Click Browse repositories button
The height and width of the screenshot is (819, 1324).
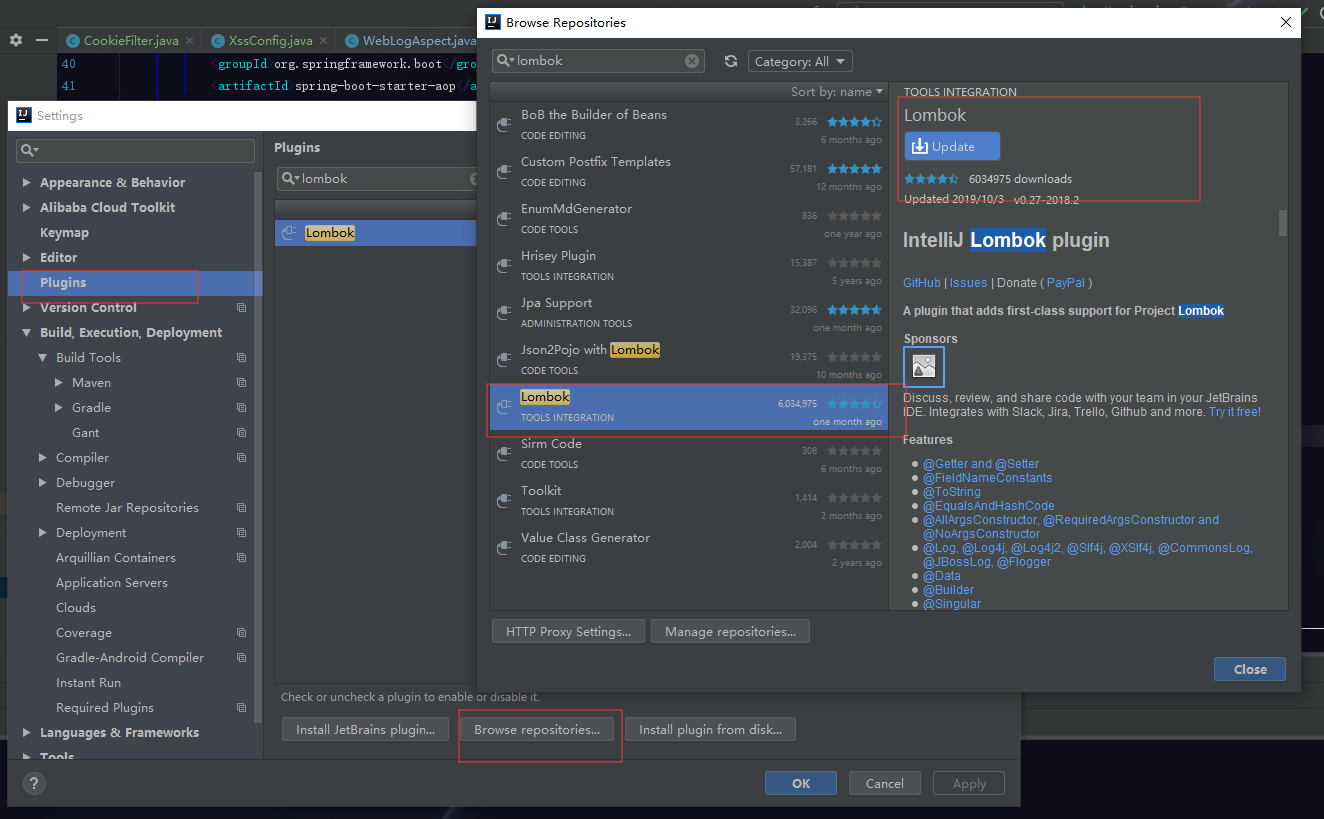pyautogui.click(x=537, y=730)
